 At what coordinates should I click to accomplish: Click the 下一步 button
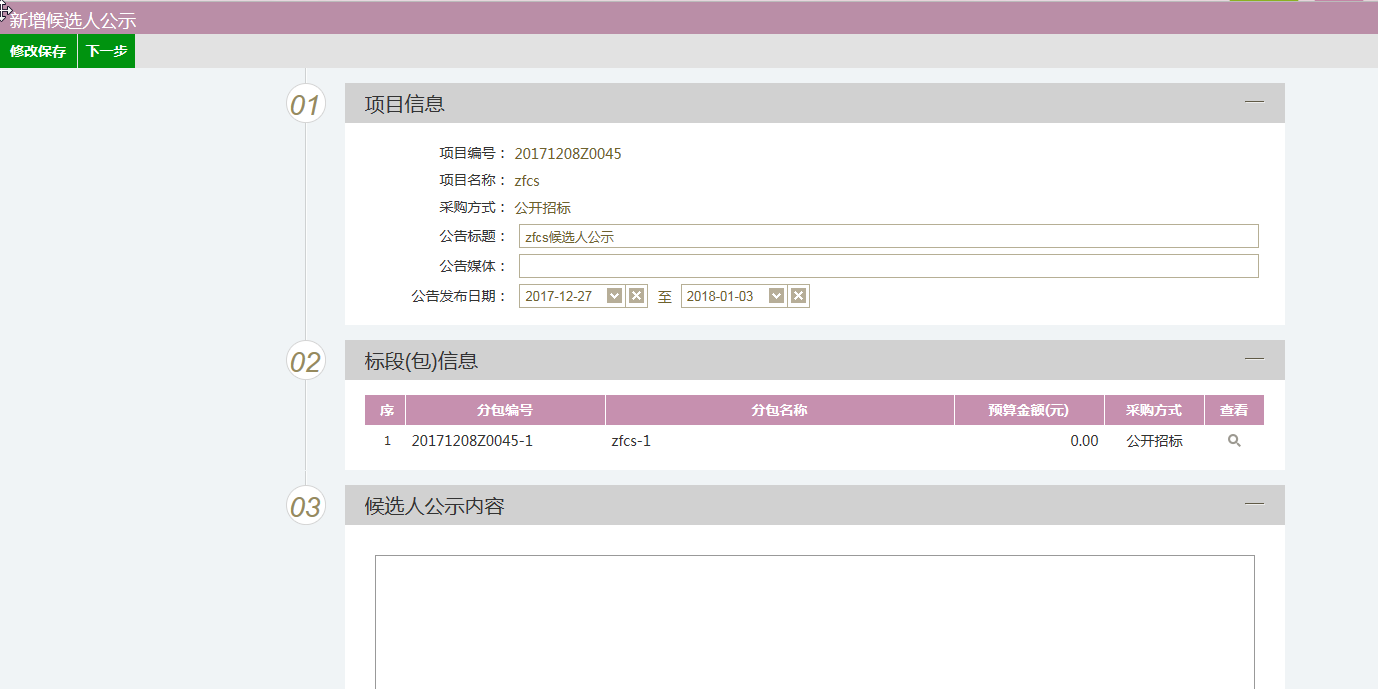coord(106,51)
